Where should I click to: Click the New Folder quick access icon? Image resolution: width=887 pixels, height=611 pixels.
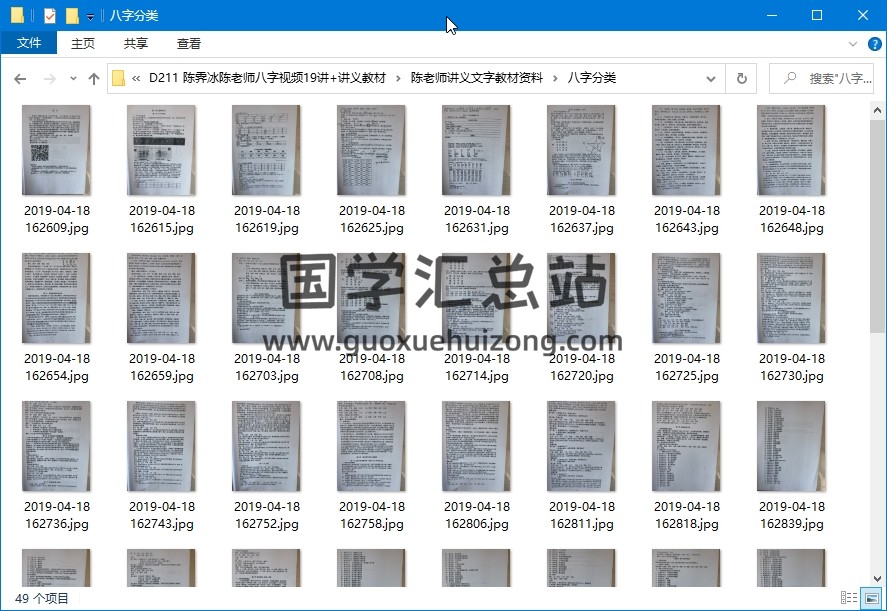(72, 15)
